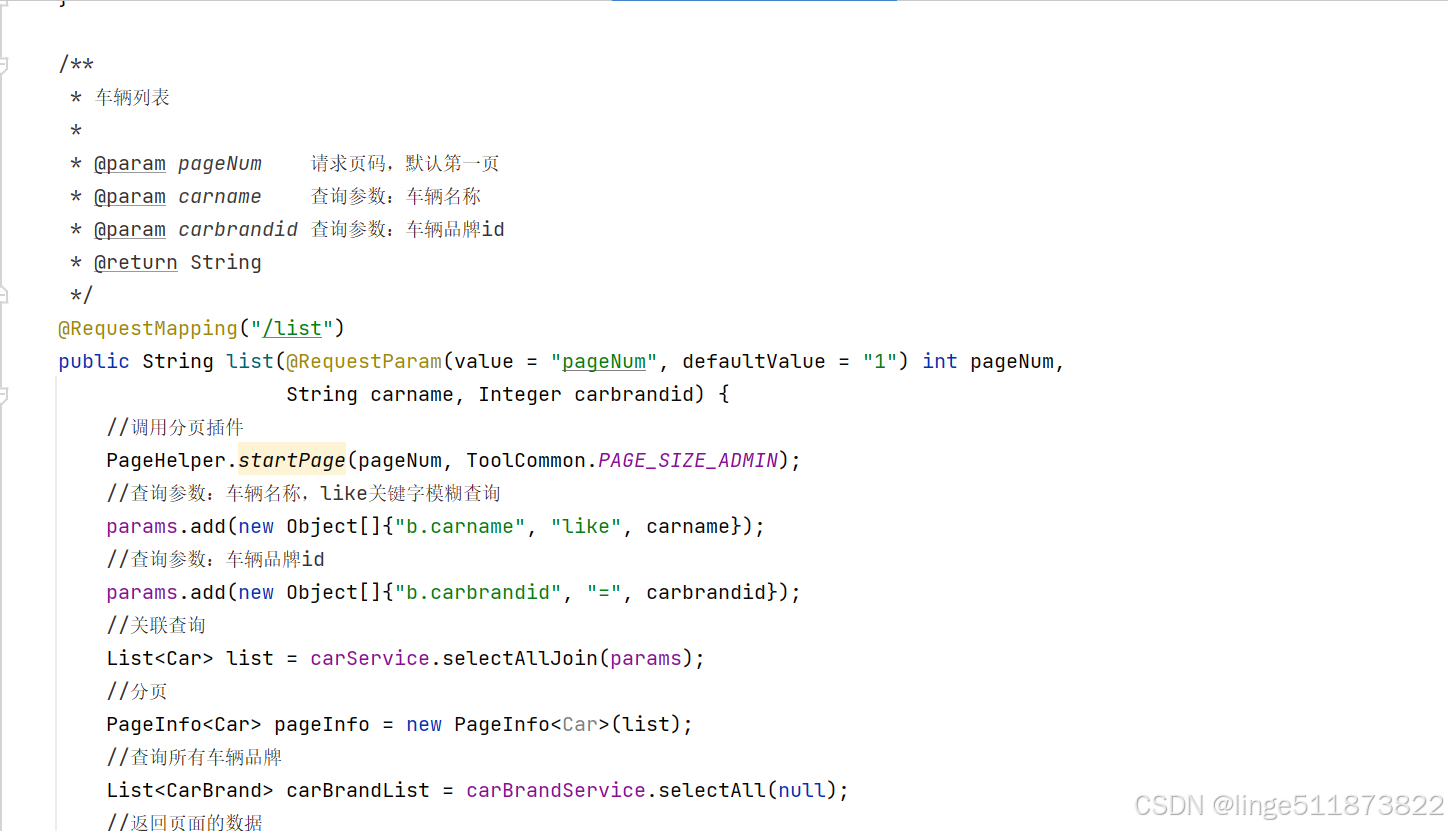Click the selectAll method call
The image size is (1448, 831).
[712, 790]
